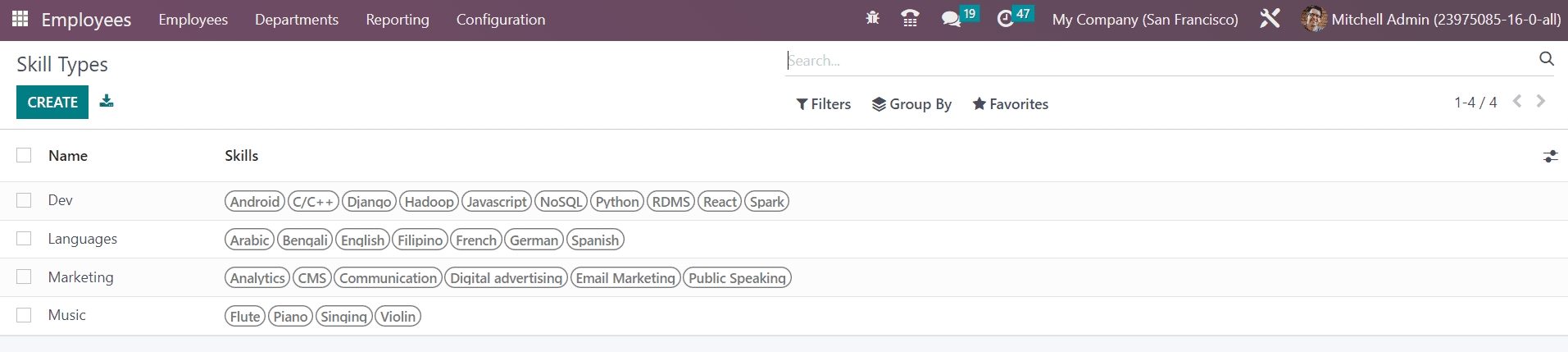Click the search magnifier icon
This screenshot has height=352, width=1568.
[1546, 59]
